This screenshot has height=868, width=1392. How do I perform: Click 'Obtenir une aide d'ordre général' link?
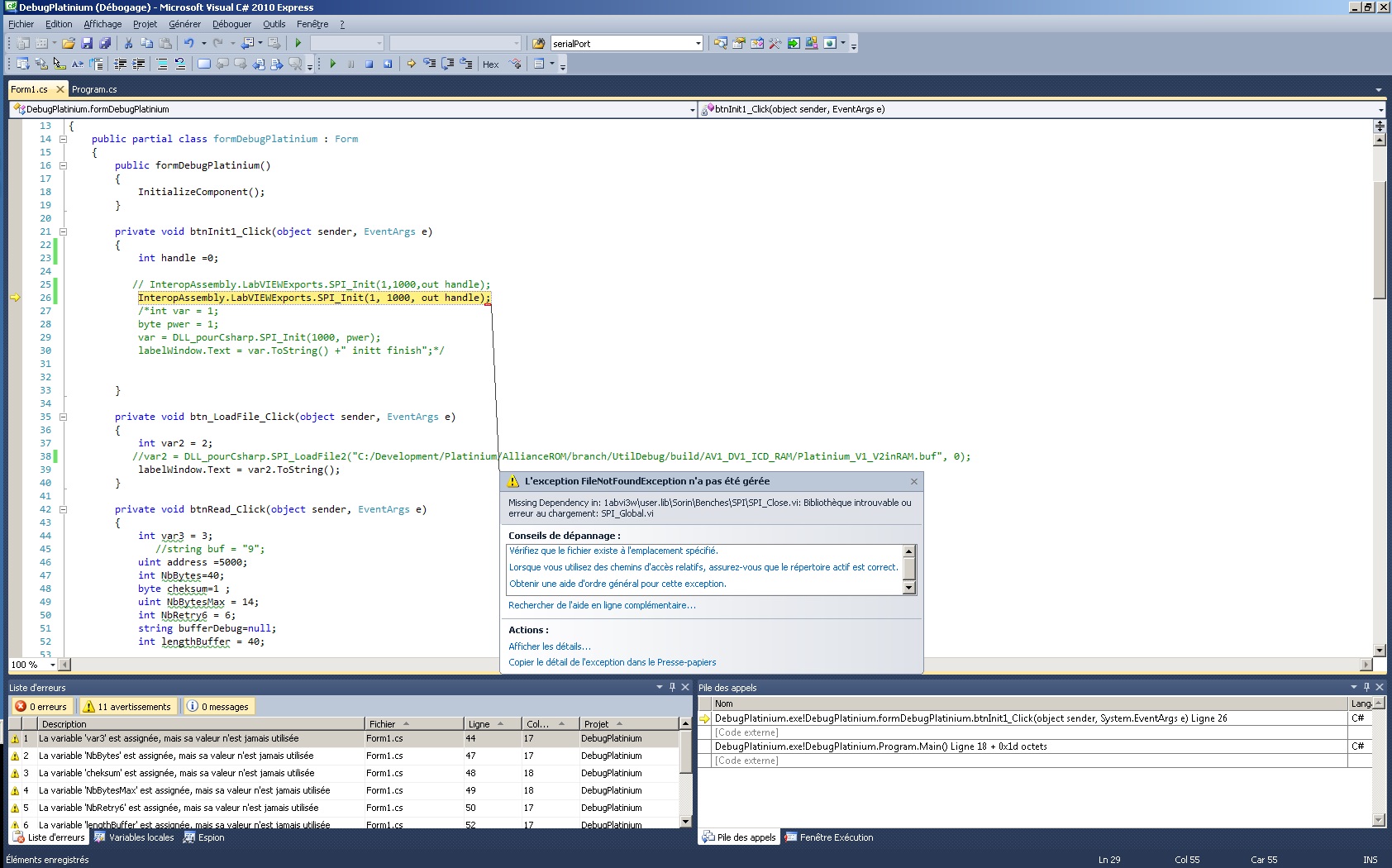[617, 584]
